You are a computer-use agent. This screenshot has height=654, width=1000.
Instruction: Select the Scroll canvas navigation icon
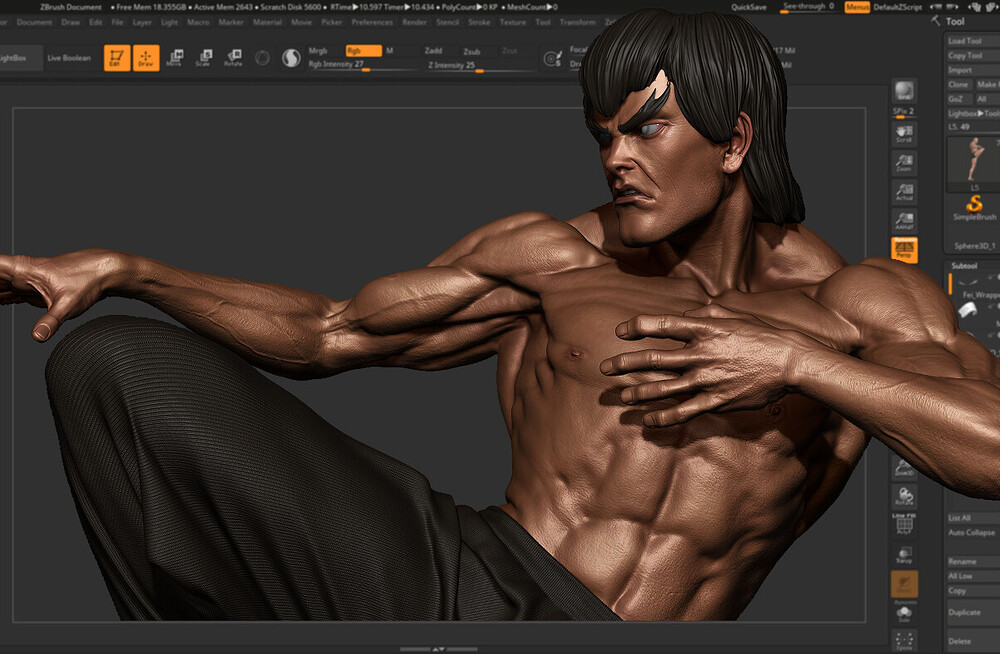(904, 134)
